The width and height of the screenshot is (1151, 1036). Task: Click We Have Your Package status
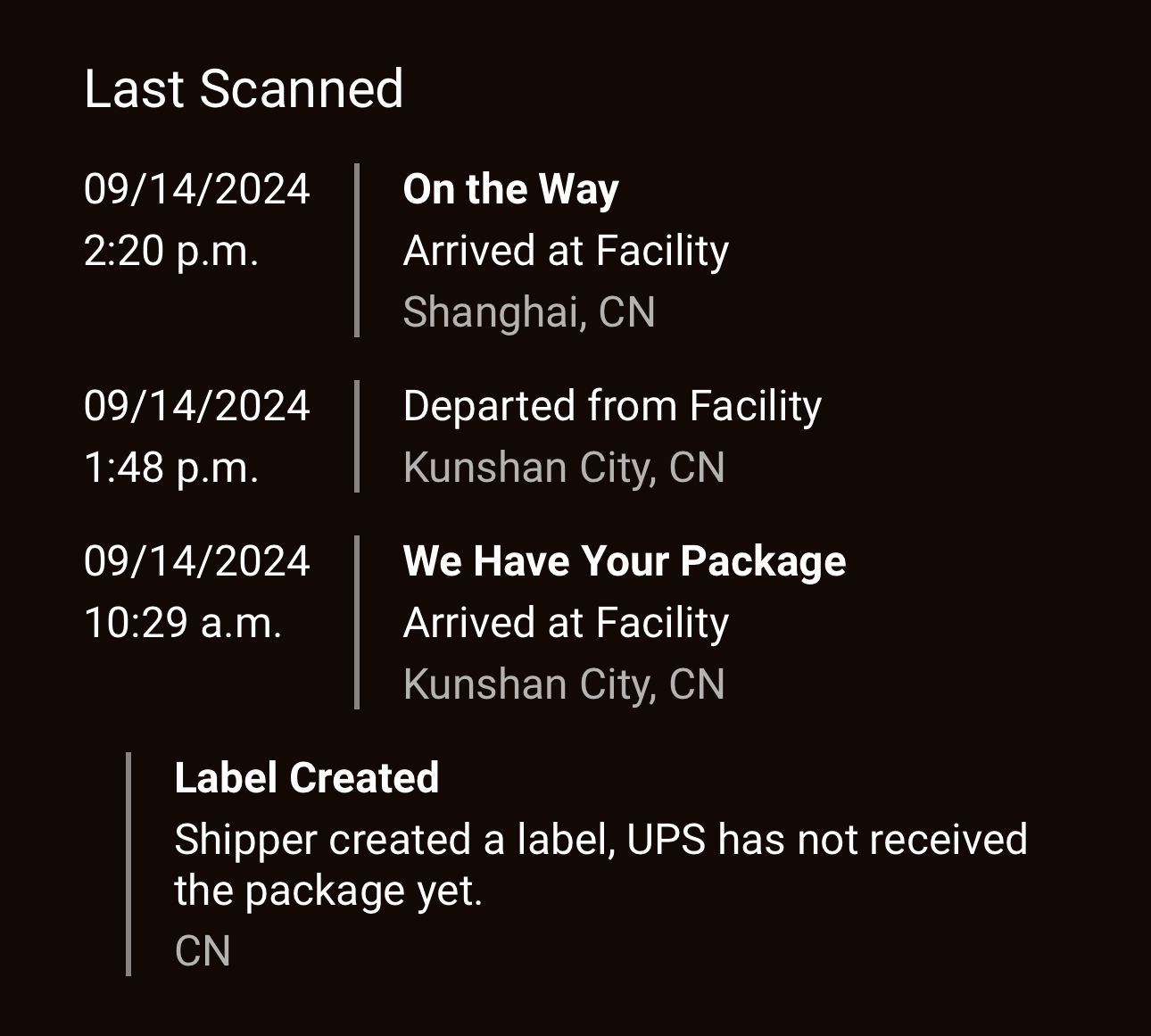click(x=625, y=561)
